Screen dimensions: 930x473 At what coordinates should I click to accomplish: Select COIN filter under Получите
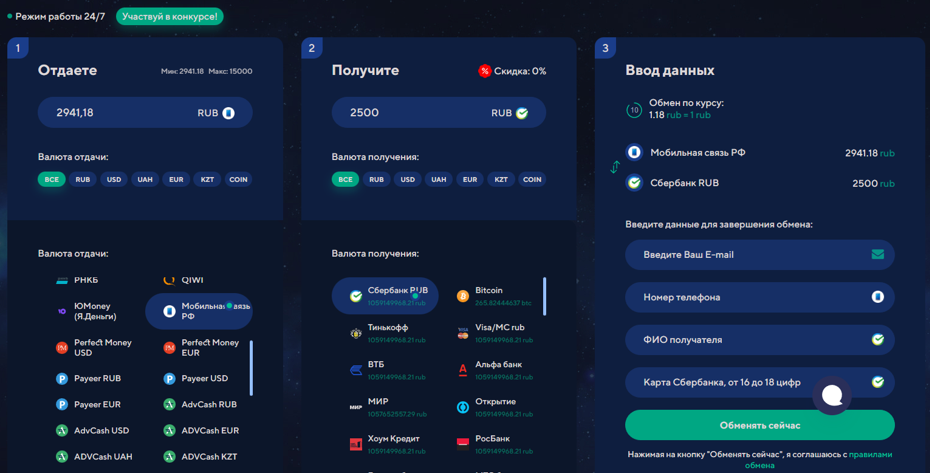click(x=532, y=179)
